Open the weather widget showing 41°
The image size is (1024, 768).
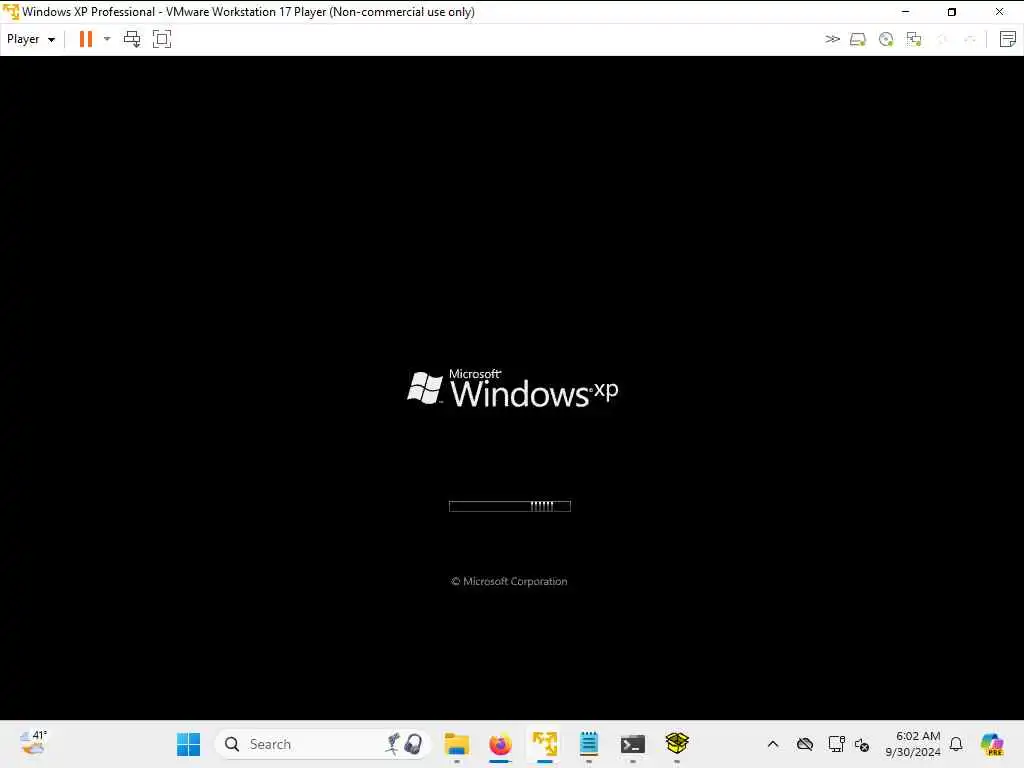tap(33, 743)
